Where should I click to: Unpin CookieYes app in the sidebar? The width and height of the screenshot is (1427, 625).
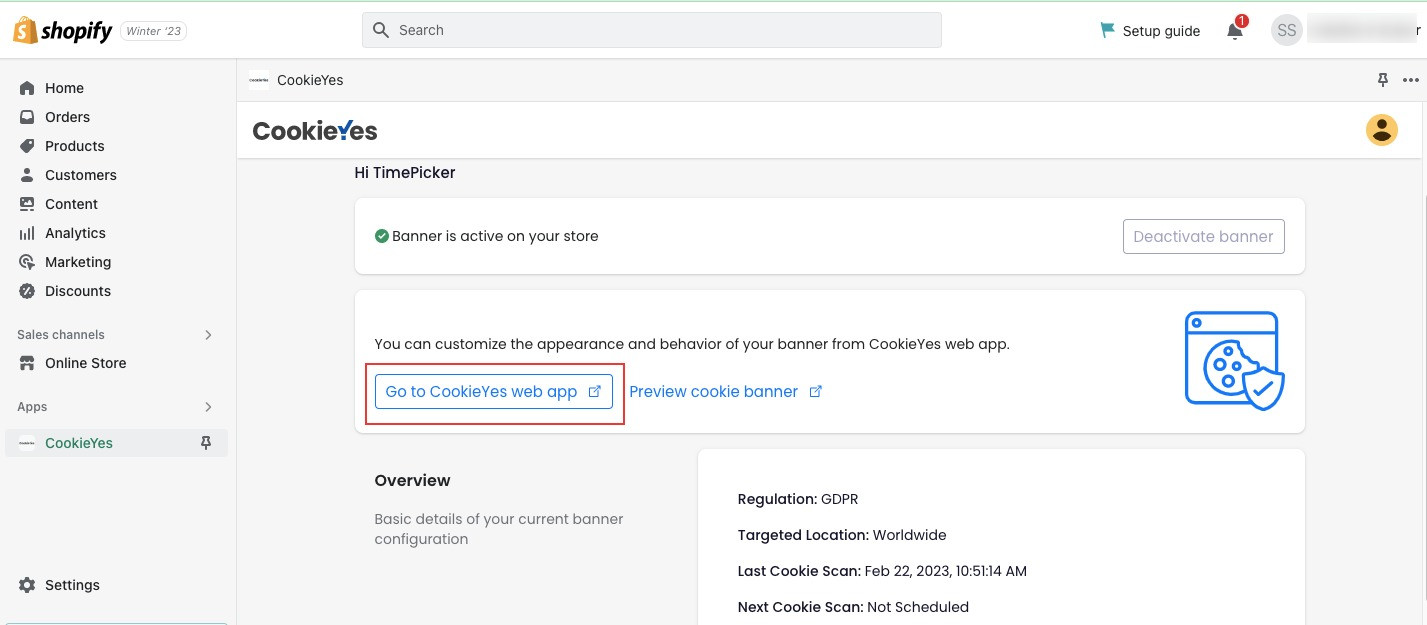pyautogui.click(x=206, y=443)
